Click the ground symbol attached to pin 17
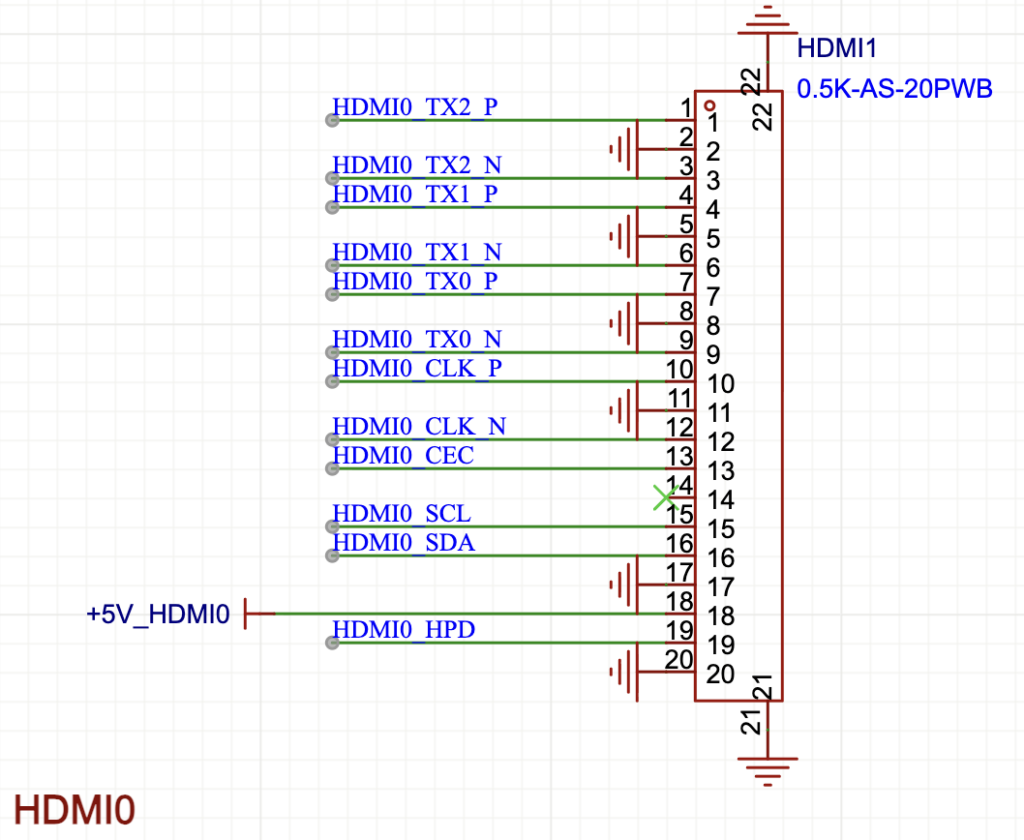This screenshot has height=840, width=1024. tap(624, 585)
